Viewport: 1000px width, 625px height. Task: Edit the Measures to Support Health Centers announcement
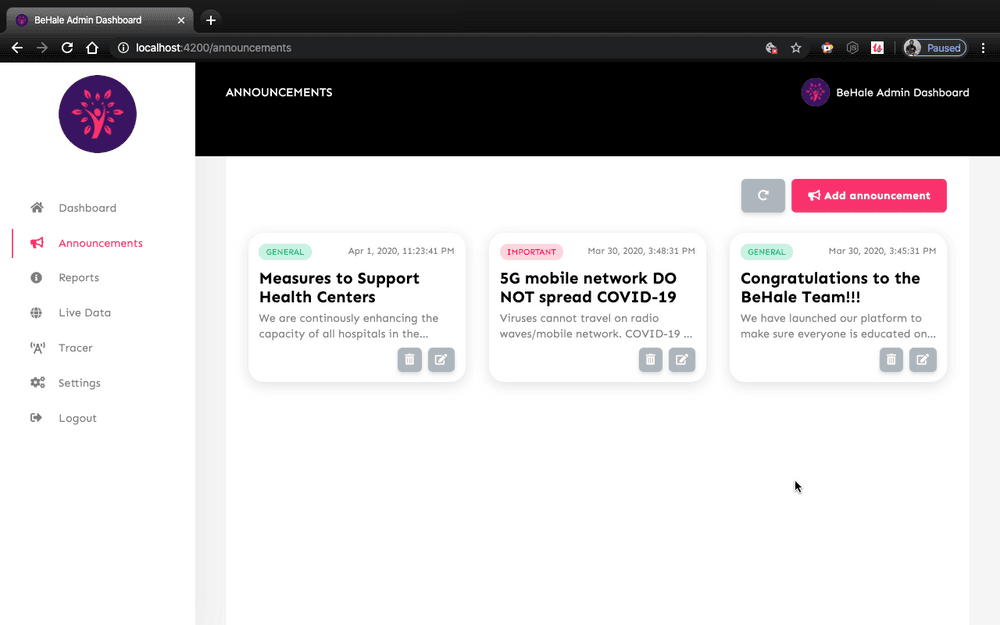pos(441,360)
